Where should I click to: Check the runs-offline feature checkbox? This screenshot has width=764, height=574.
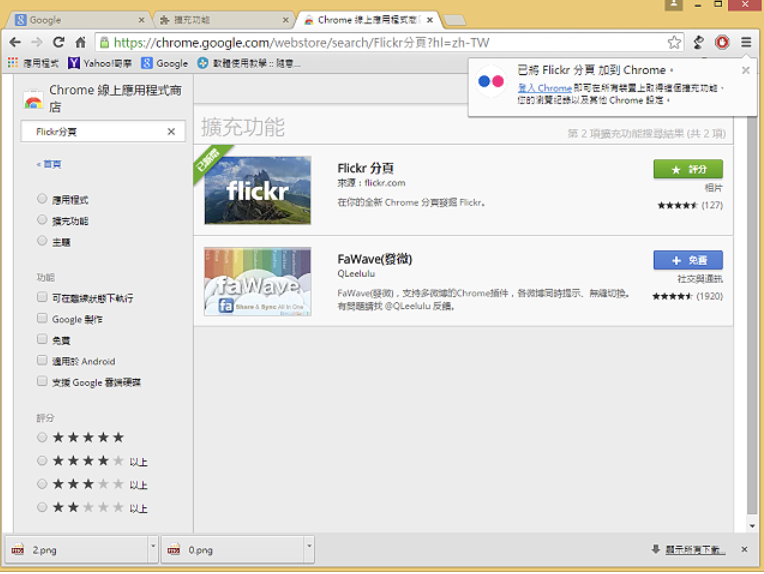point(42,297)
